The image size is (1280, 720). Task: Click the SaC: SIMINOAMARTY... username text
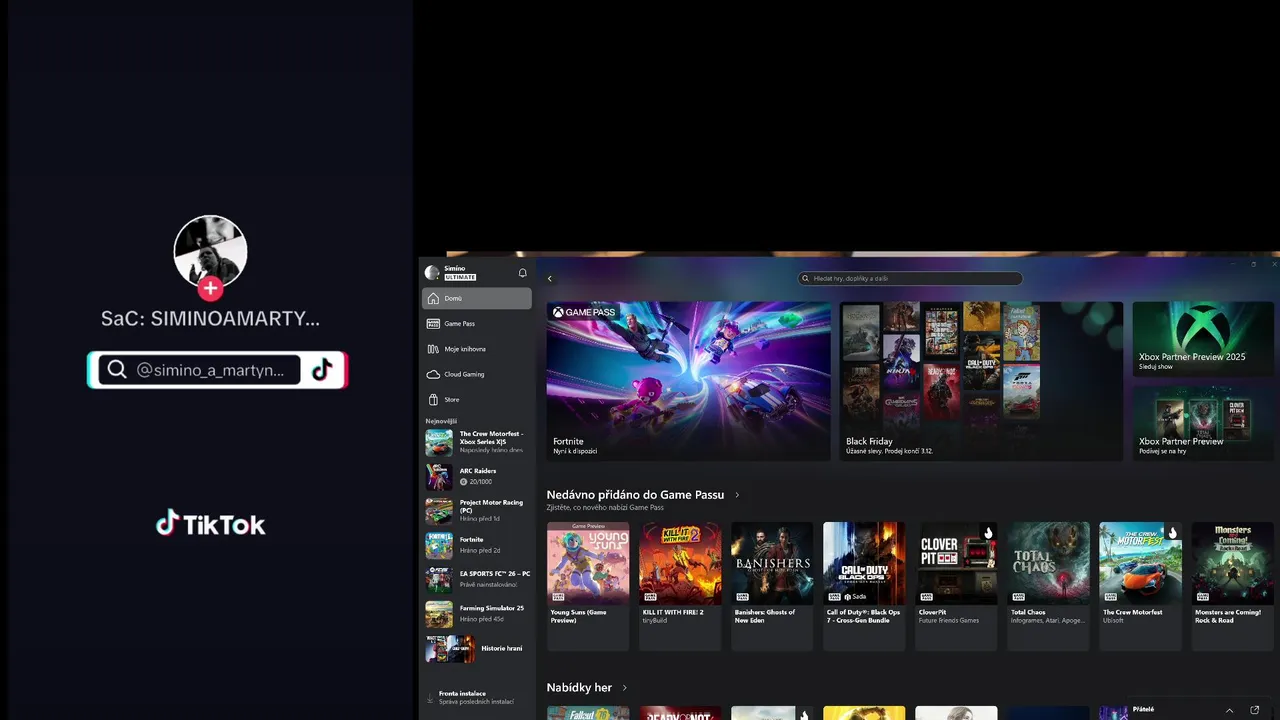coord(210,319)
